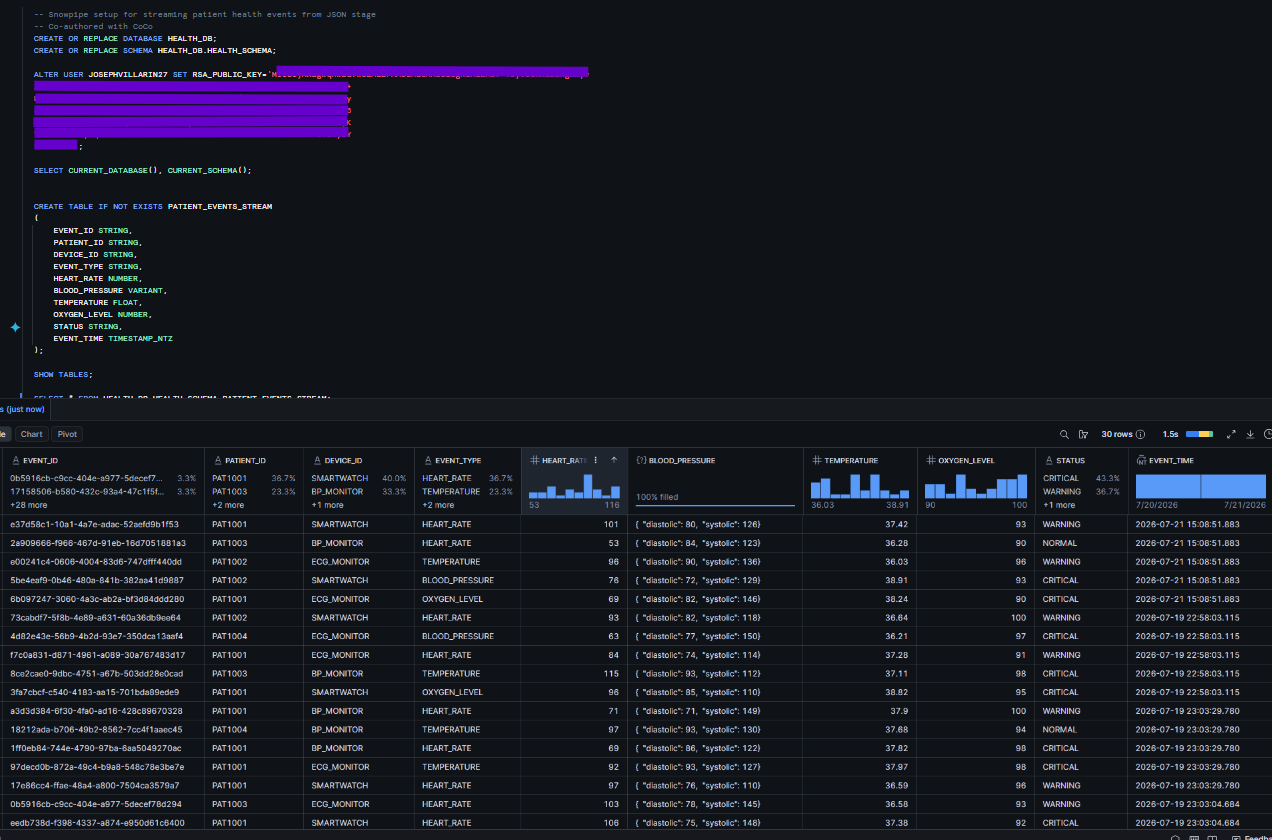1272x840 pixels.
Task: Click the OXYGEN_LEVEL number type icon
Action: 931,460
